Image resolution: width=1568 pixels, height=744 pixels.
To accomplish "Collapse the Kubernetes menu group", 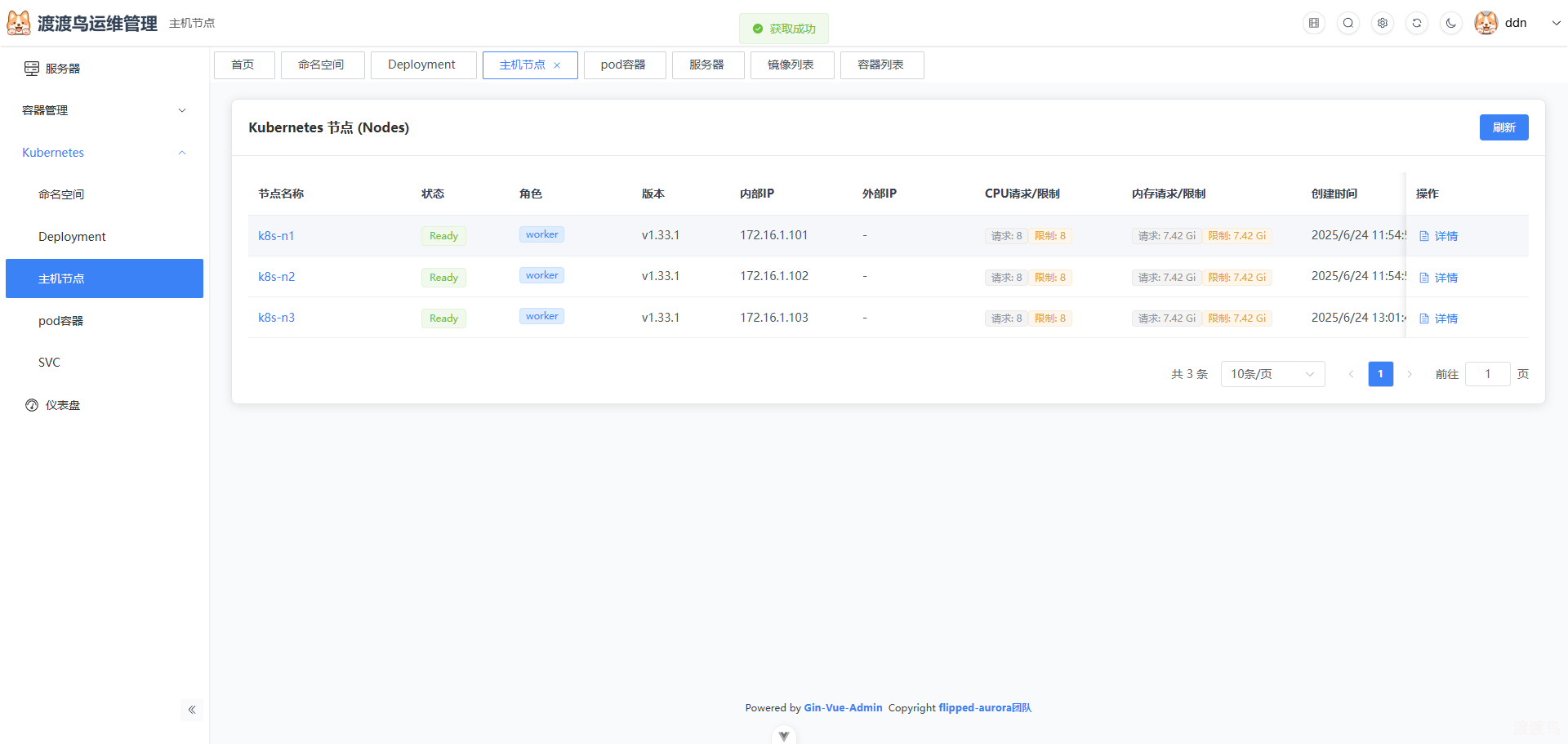I will pos(181,153).
